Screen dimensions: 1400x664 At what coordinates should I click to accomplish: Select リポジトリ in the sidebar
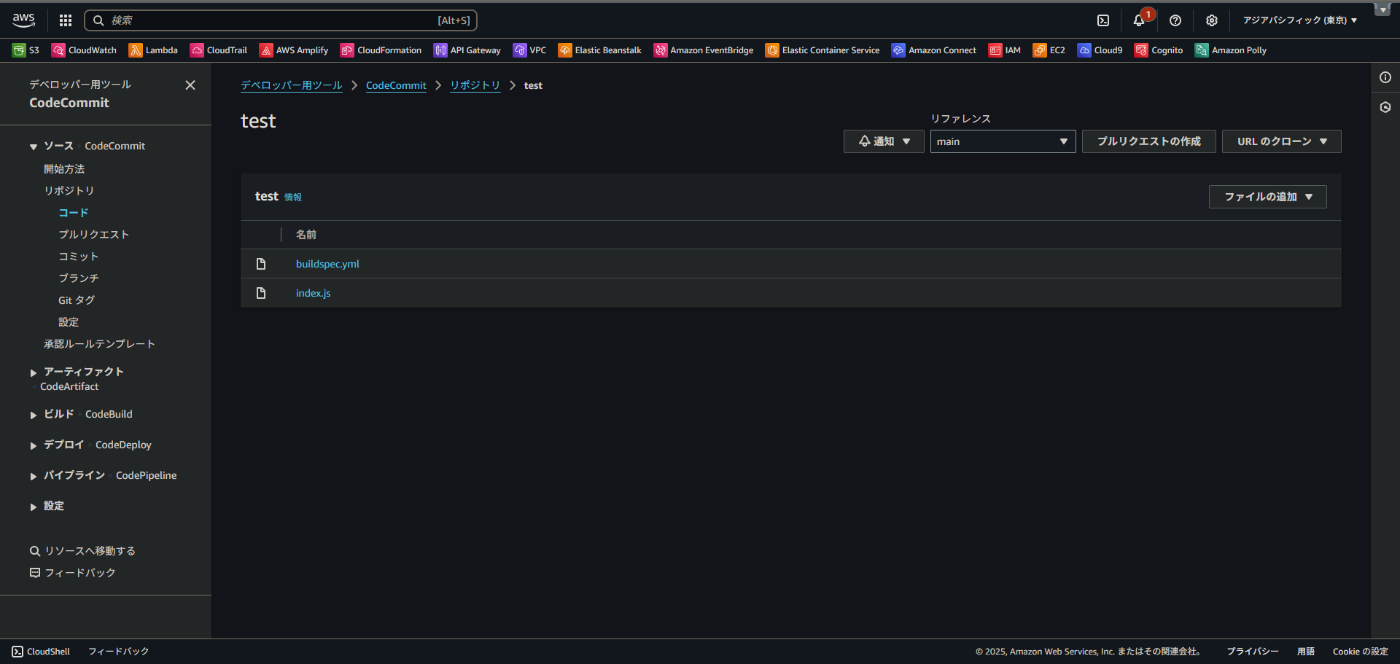pyautogui.click(x=69, y=190)
